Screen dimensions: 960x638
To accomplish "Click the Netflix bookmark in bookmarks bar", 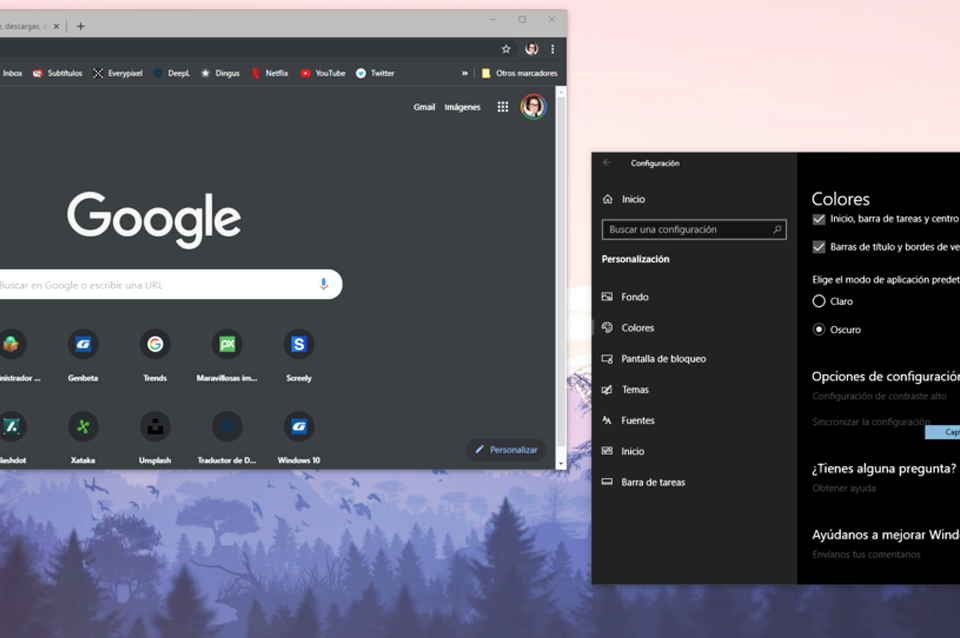I will tap(269, 73).
